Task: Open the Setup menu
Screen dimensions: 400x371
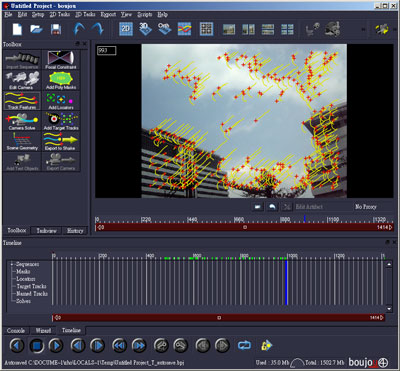Action: [38, 15]
